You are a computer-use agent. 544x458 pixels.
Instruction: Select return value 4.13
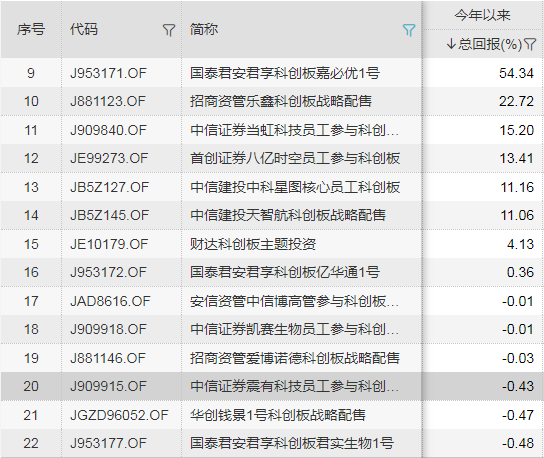pyautogui.click(x=520, y=244)
